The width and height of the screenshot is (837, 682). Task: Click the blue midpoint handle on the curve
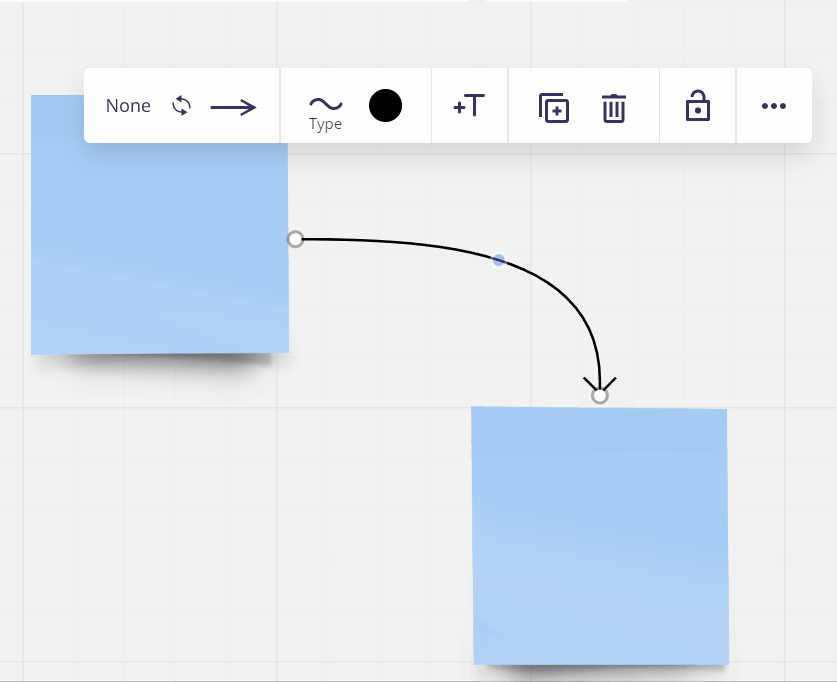(x=499, y=260)
